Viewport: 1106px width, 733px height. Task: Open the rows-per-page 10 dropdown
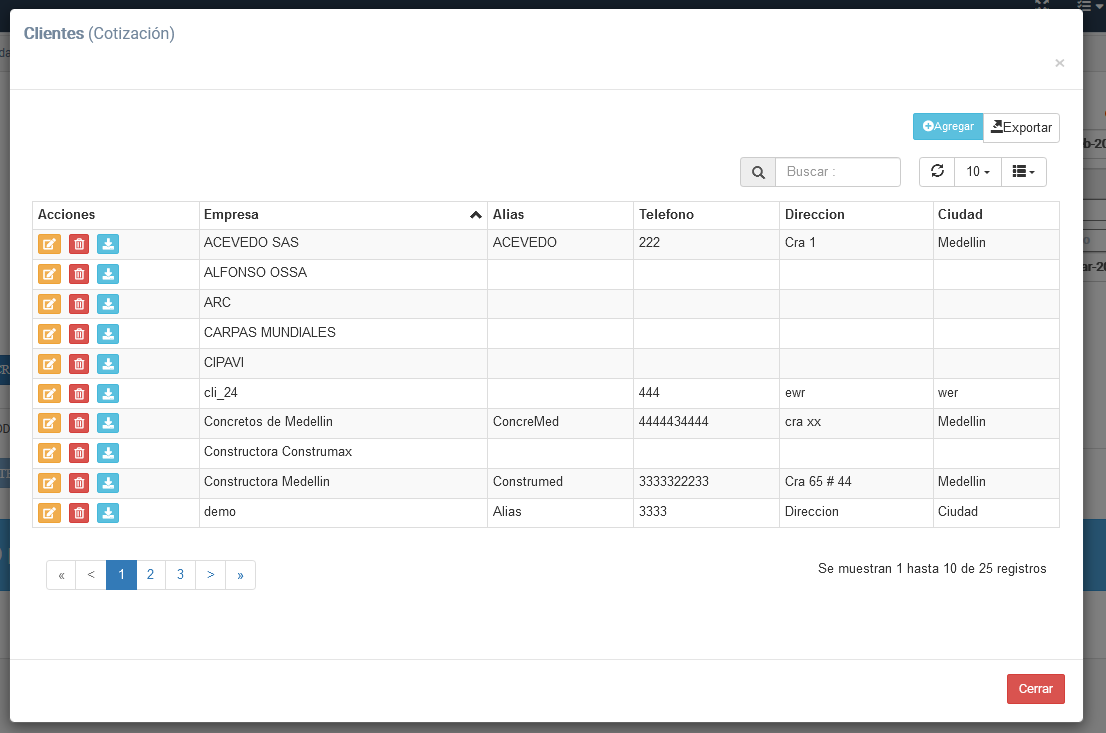(978, 172)
